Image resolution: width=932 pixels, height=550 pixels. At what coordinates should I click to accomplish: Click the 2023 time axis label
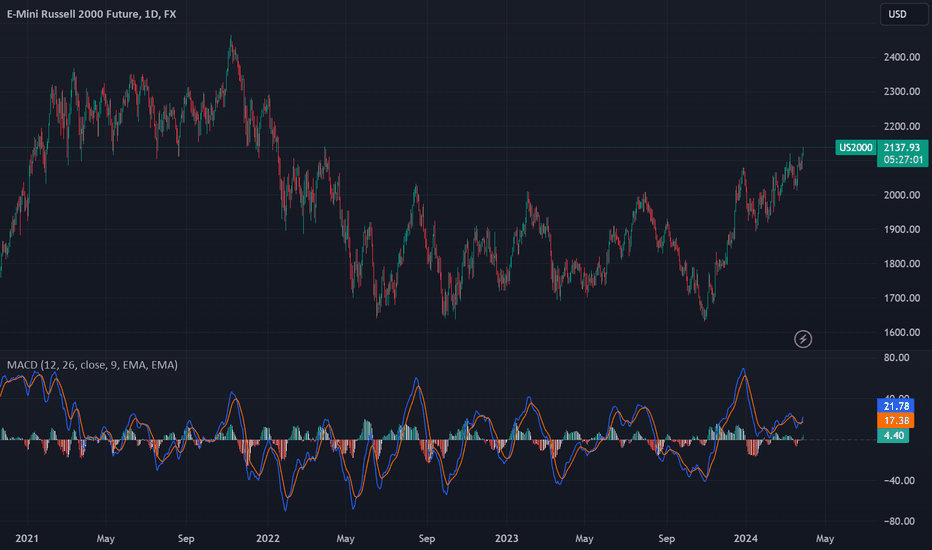(x=506, y=538)
